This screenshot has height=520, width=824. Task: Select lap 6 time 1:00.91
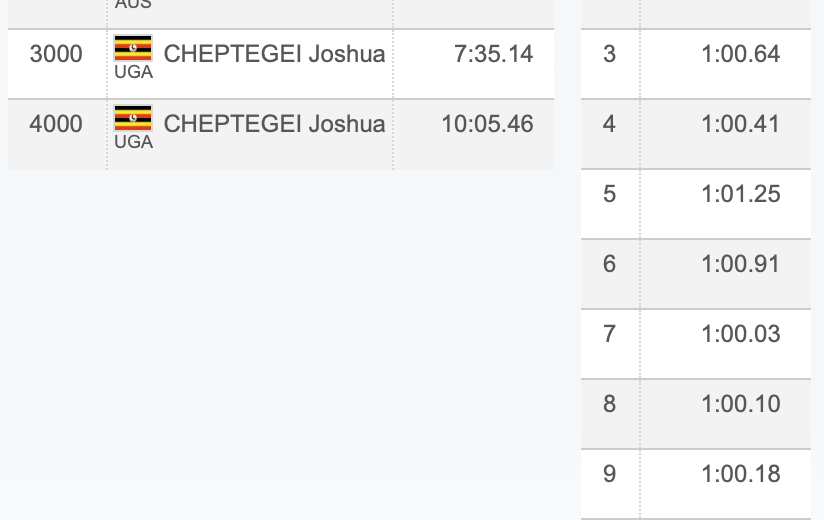(740, 264)
